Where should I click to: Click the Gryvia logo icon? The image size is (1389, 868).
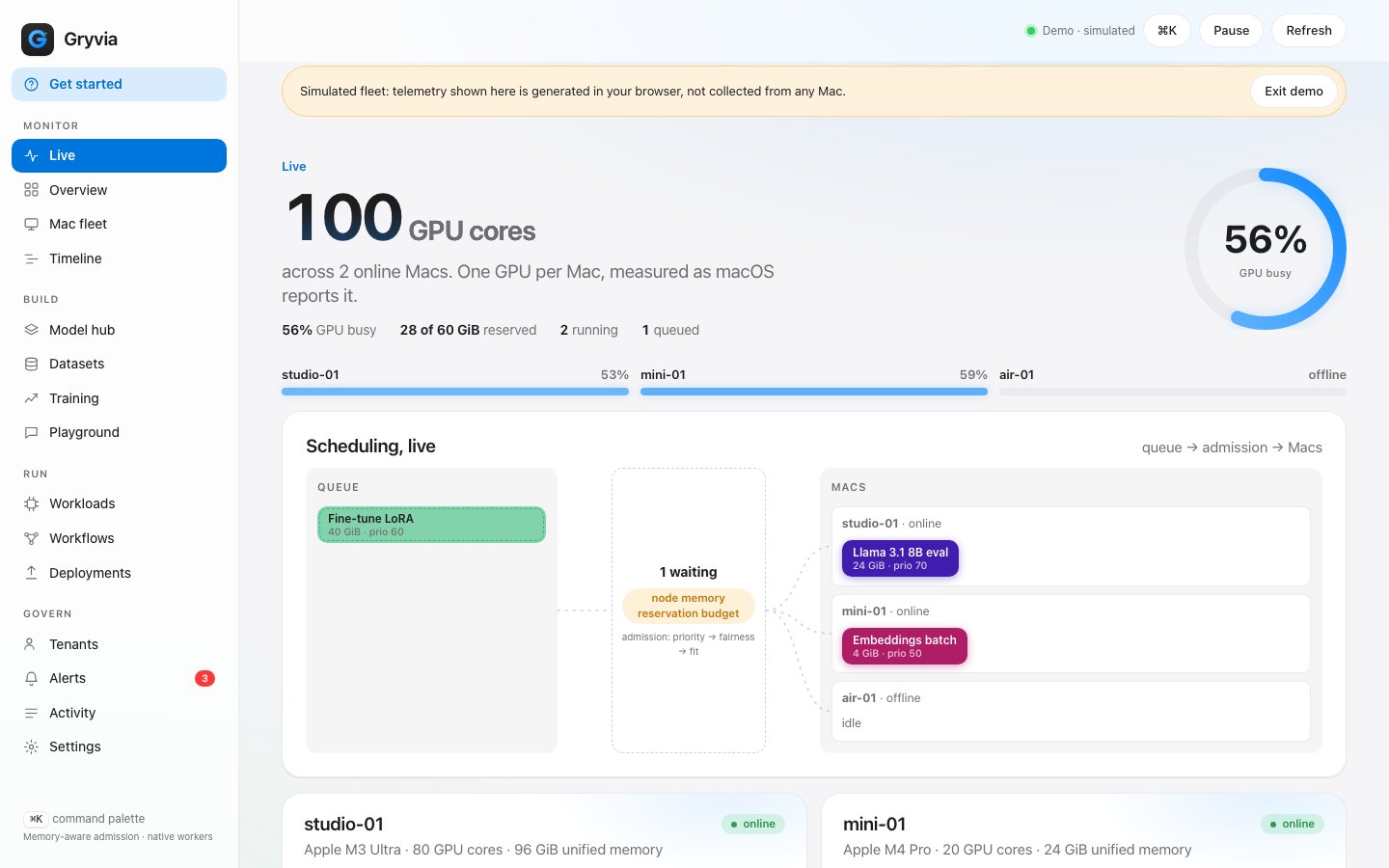pyautogui.click(x=38, y=39)
